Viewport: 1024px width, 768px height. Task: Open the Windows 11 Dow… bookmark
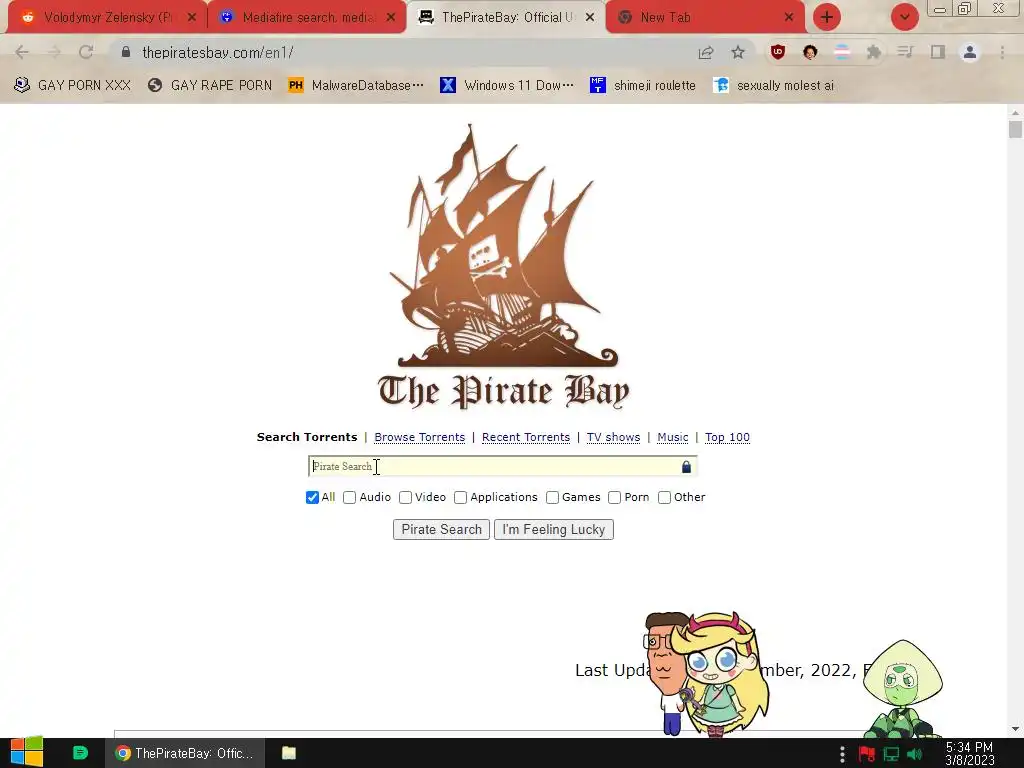pos(507,86)
